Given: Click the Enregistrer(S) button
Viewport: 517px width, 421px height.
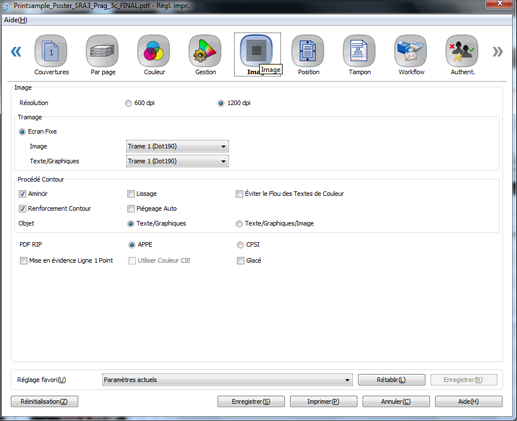Looking at the screenshot, I should (x=251, y=401).
